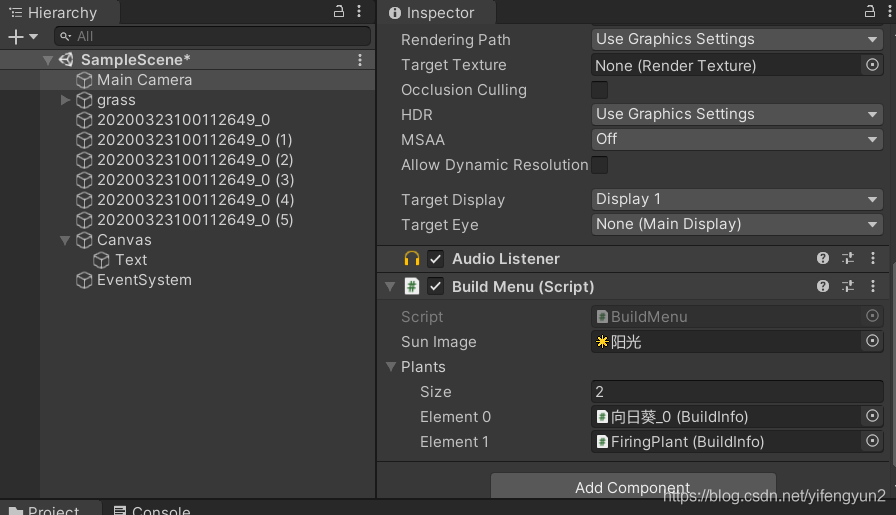Select the Canvas object
The image size is (896, 515).
[x=124, y=240]
